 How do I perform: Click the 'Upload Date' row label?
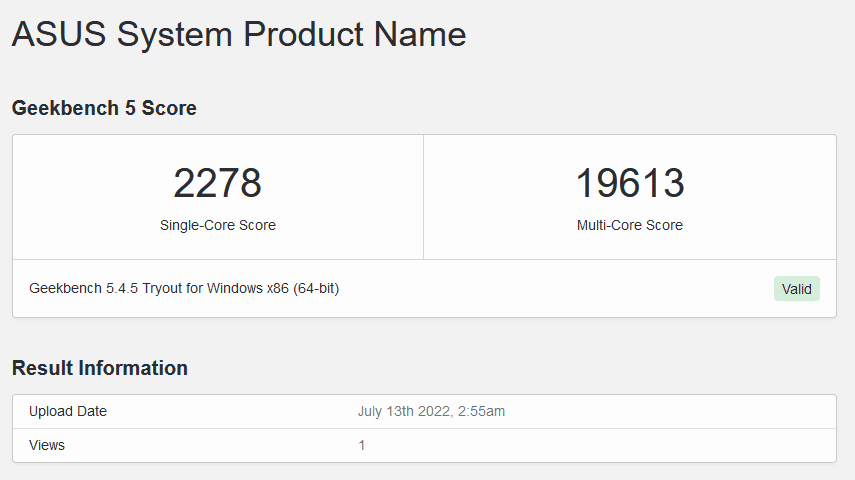(68, 411)
